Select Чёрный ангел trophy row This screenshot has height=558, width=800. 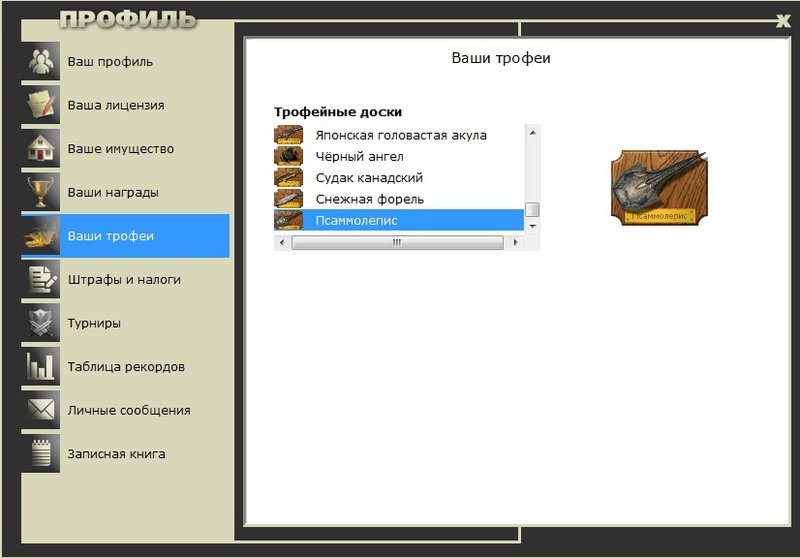[x=399, y=156]
